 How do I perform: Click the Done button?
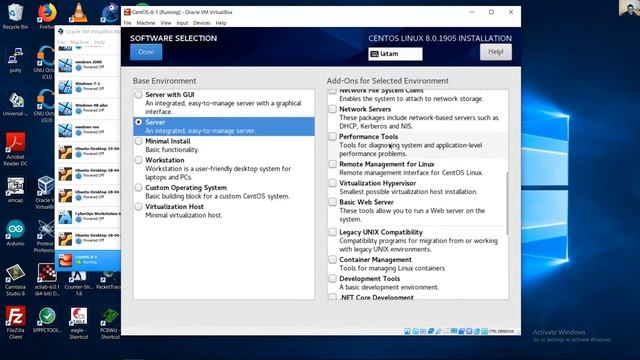coord(146,52)
